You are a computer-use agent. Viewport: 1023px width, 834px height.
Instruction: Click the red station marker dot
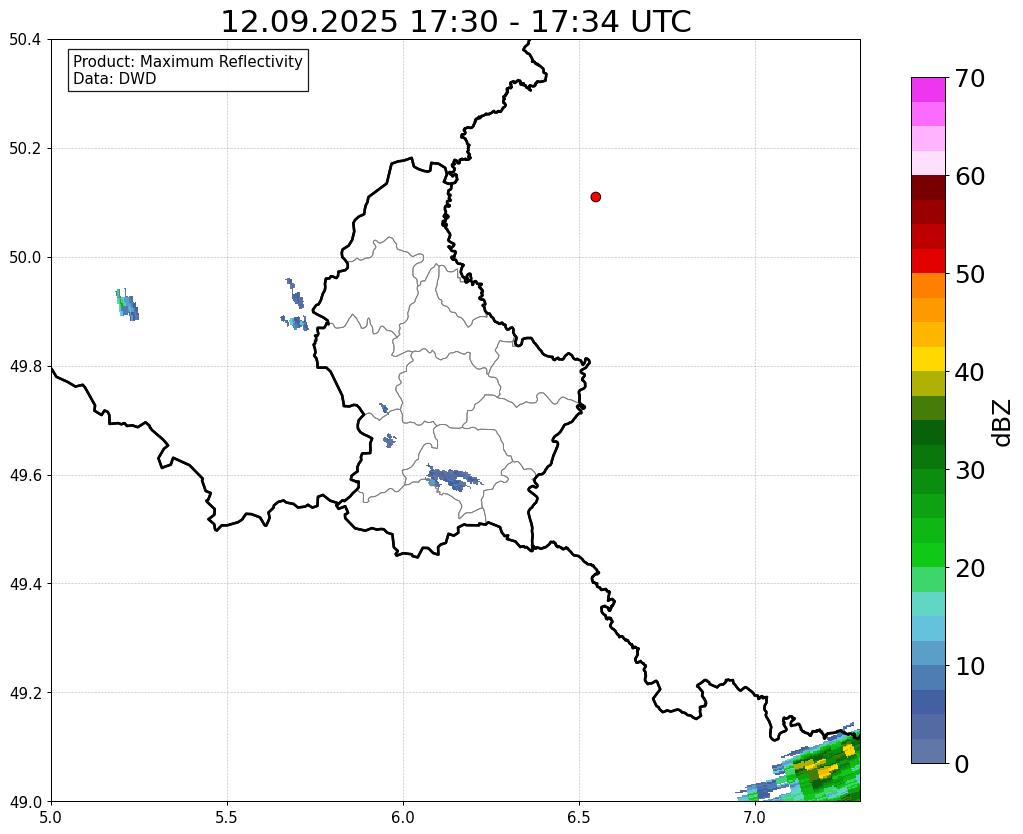[x=595, y=197]
